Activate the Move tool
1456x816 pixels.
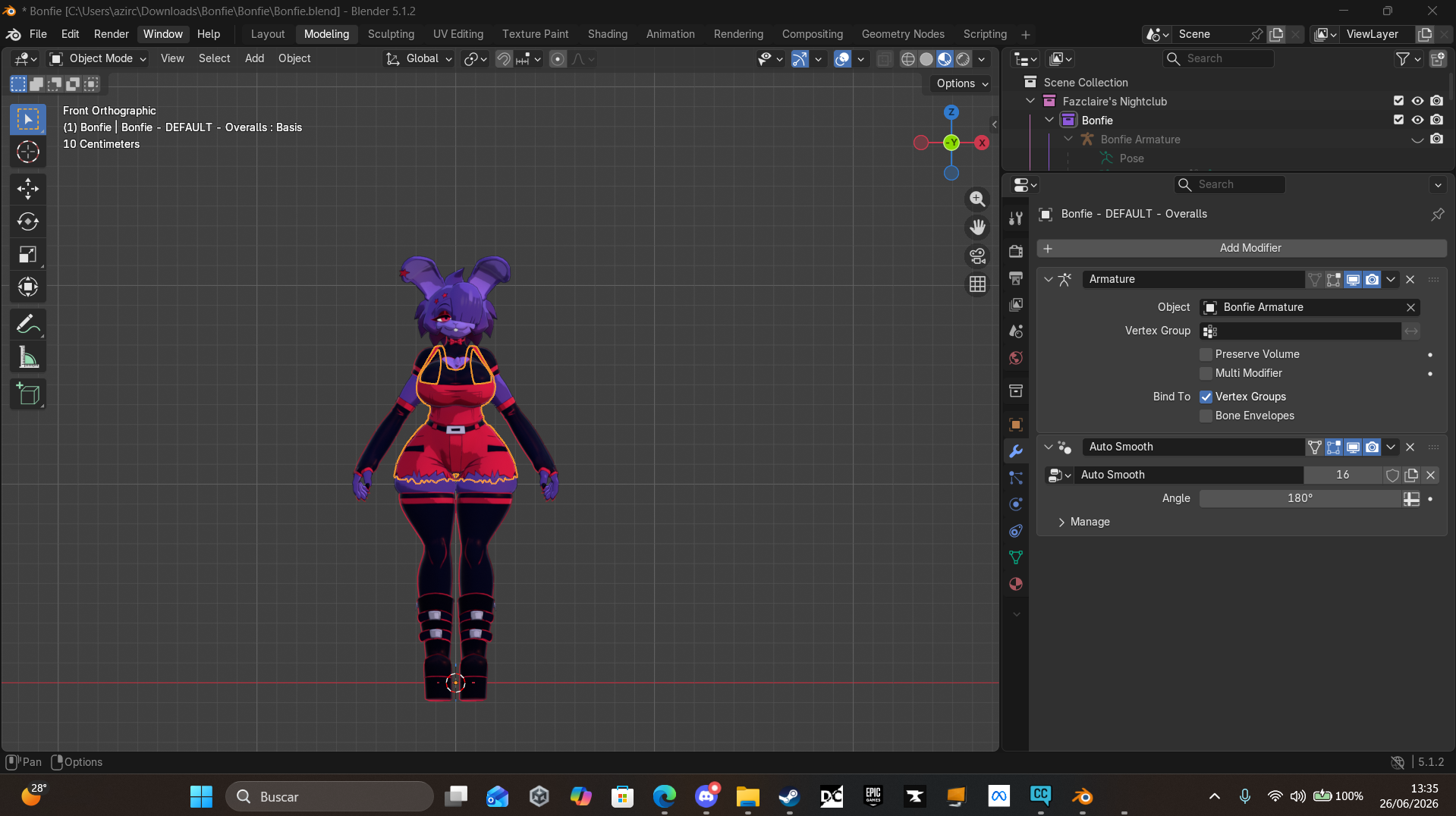[x=28, y=188]
